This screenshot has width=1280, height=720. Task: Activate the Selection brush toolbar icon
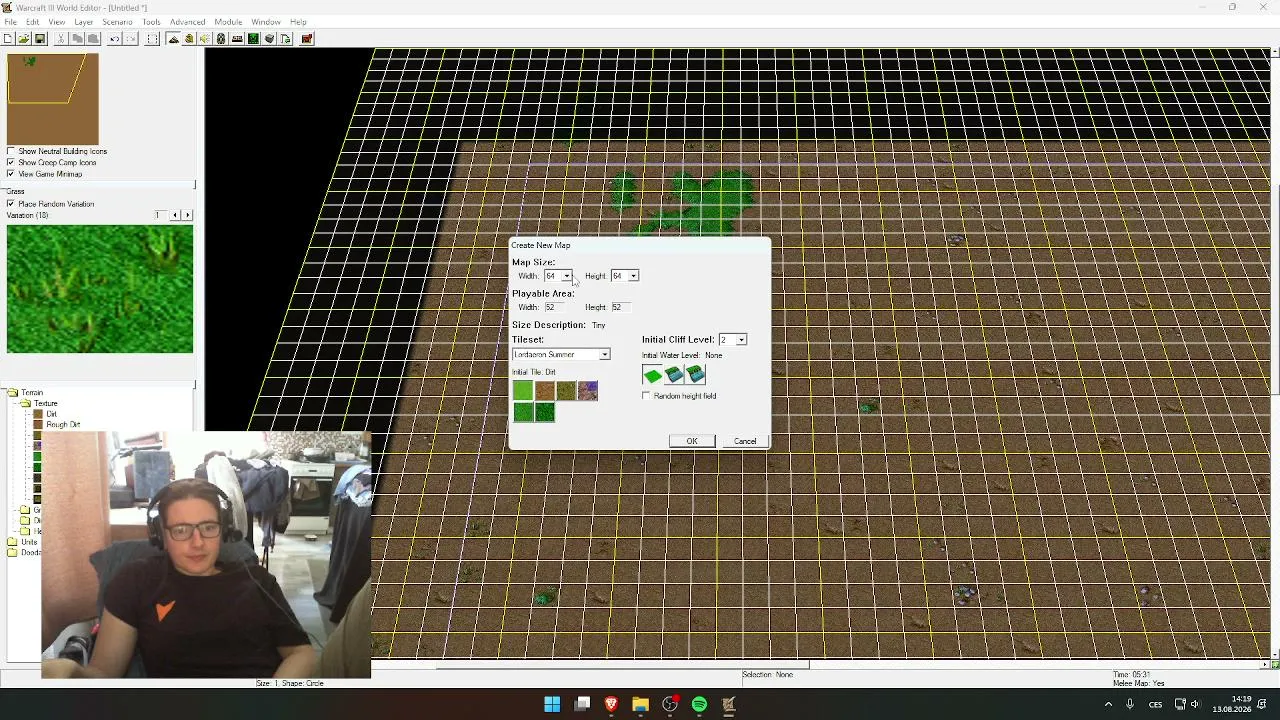[152, 39]
